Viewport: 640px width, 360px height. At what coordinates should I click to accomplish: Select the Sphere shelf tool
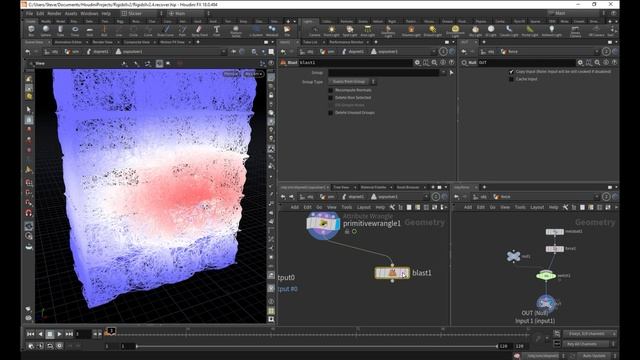coord(46,30)
